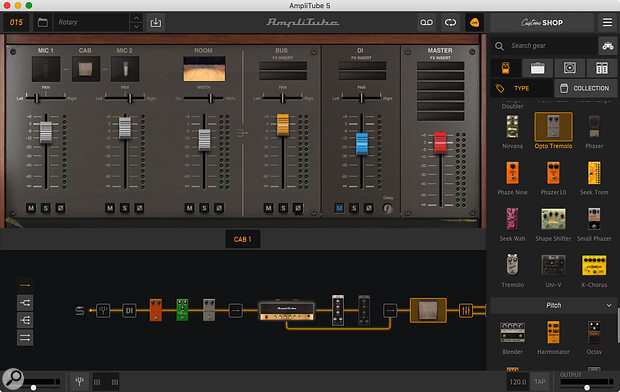The image size is (620, 392).
Task: Open the hamburger main menu
Action: tap(607, 23)
